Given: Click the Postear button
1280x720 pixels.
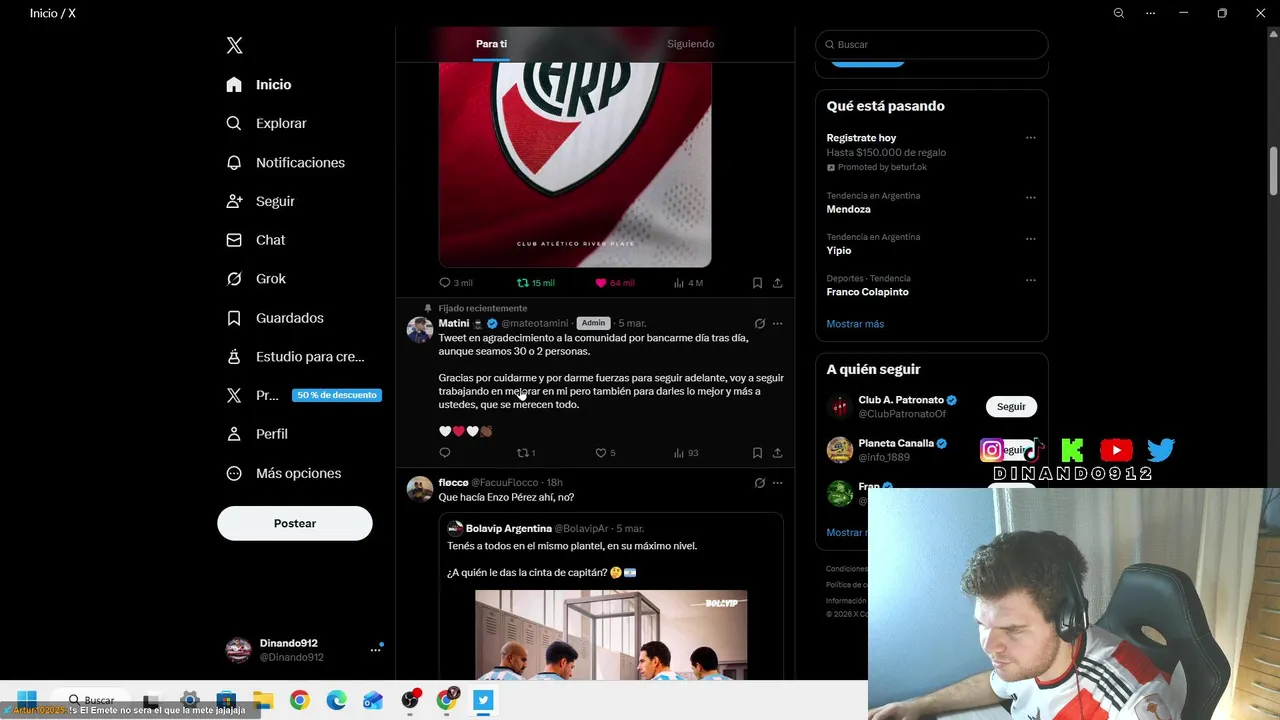Looking at the screenshot, I should tap(295, 523).
